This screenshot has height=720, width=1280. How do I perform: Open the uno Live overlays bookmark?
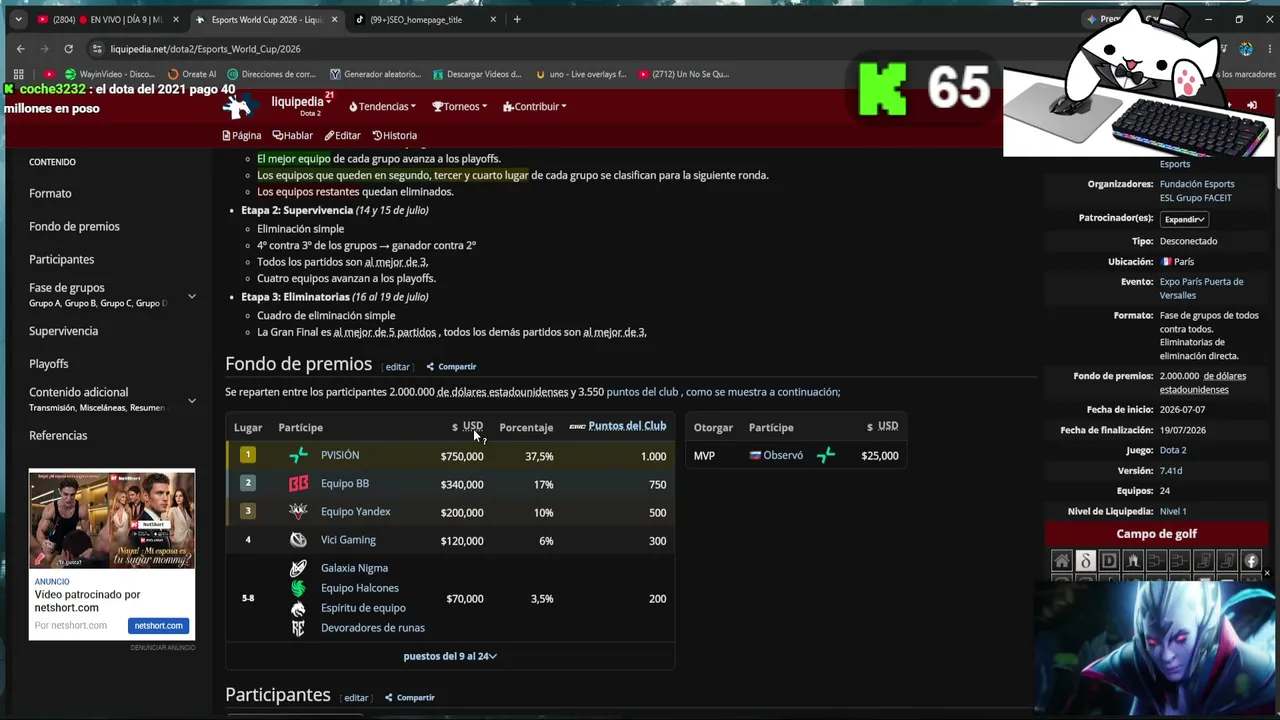(x=581, y=74)
